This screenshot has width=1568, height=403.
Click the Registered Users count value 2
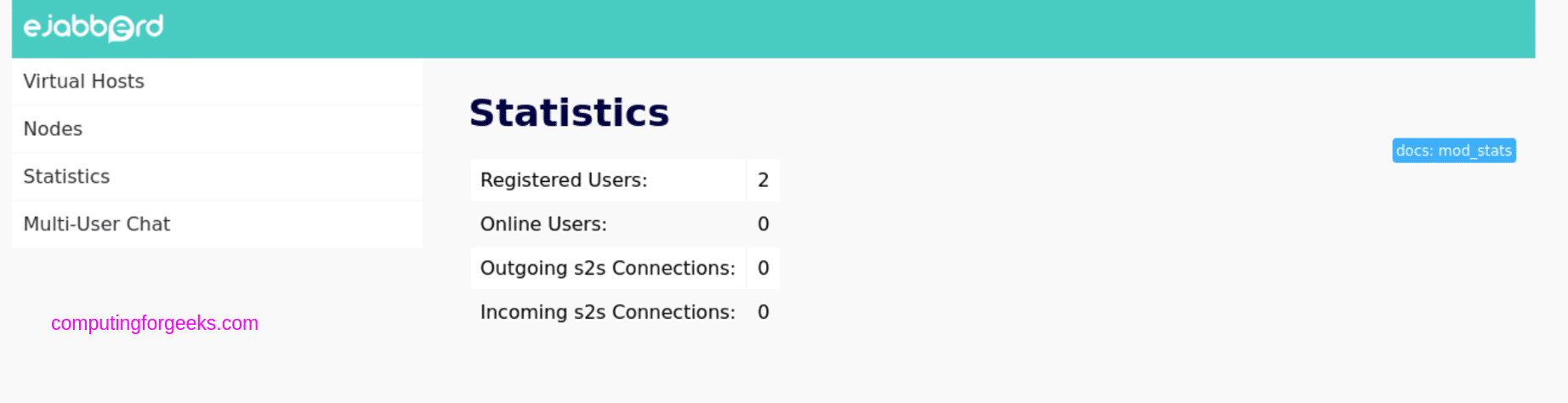(x=763, y=180)
